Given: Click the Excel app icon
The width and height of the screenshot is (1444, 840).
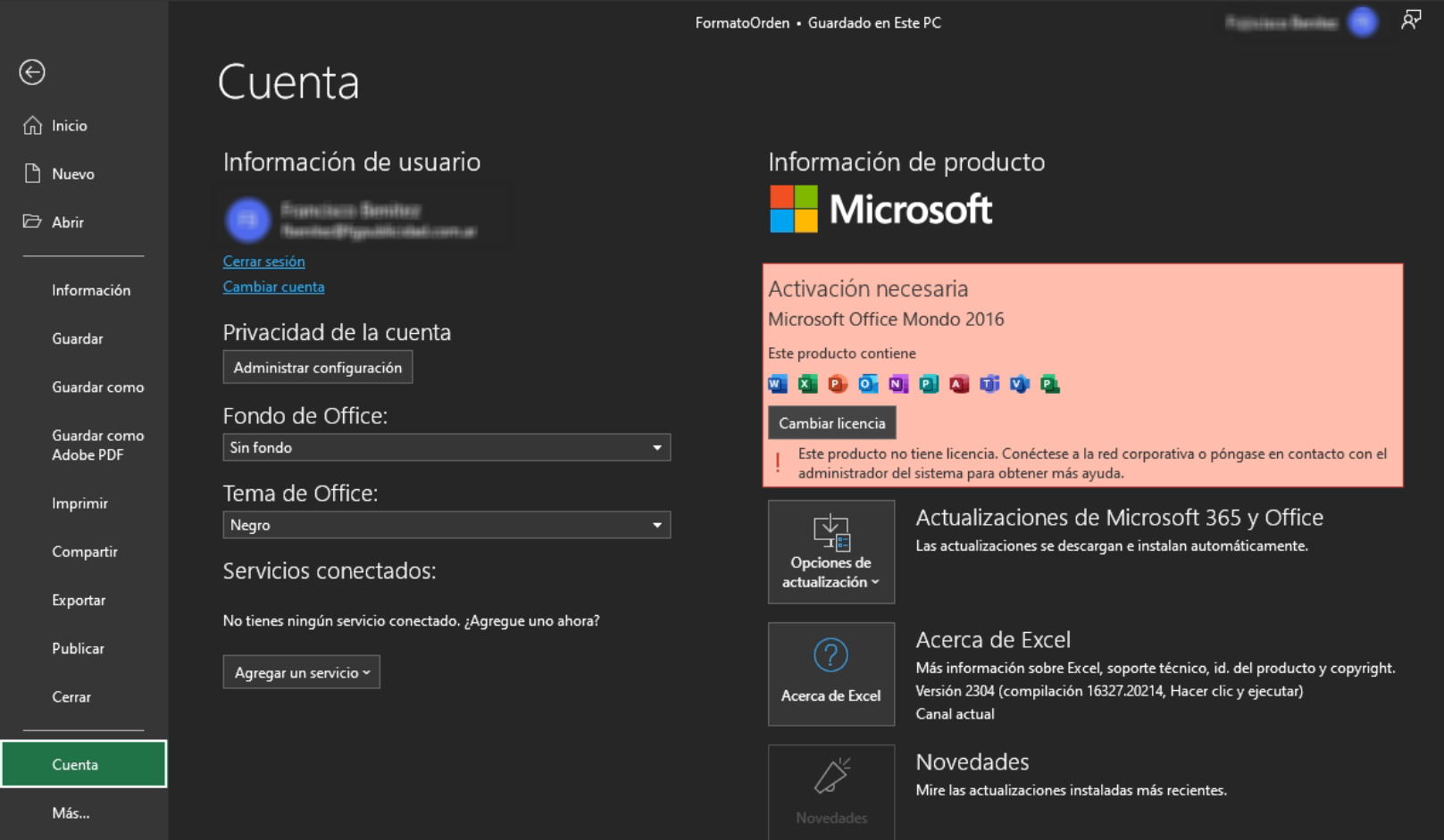Looking at the screenshot, I should [808, 384].
